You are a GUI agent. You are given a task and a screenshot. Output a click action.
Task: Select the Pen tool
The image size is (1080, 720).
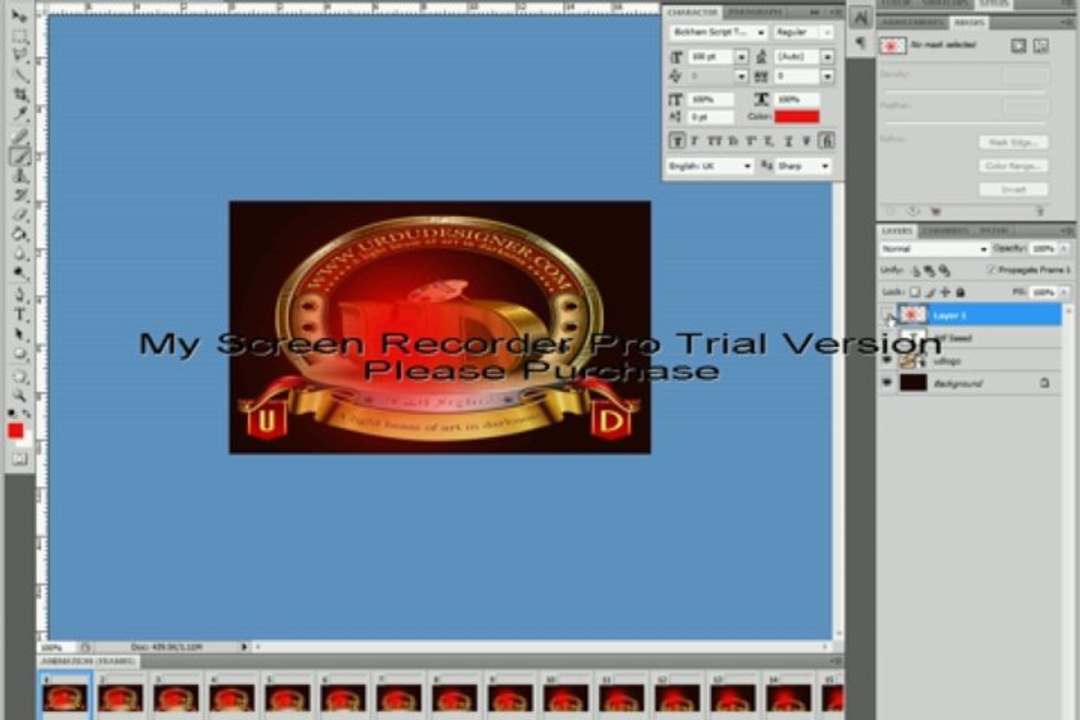19,296
